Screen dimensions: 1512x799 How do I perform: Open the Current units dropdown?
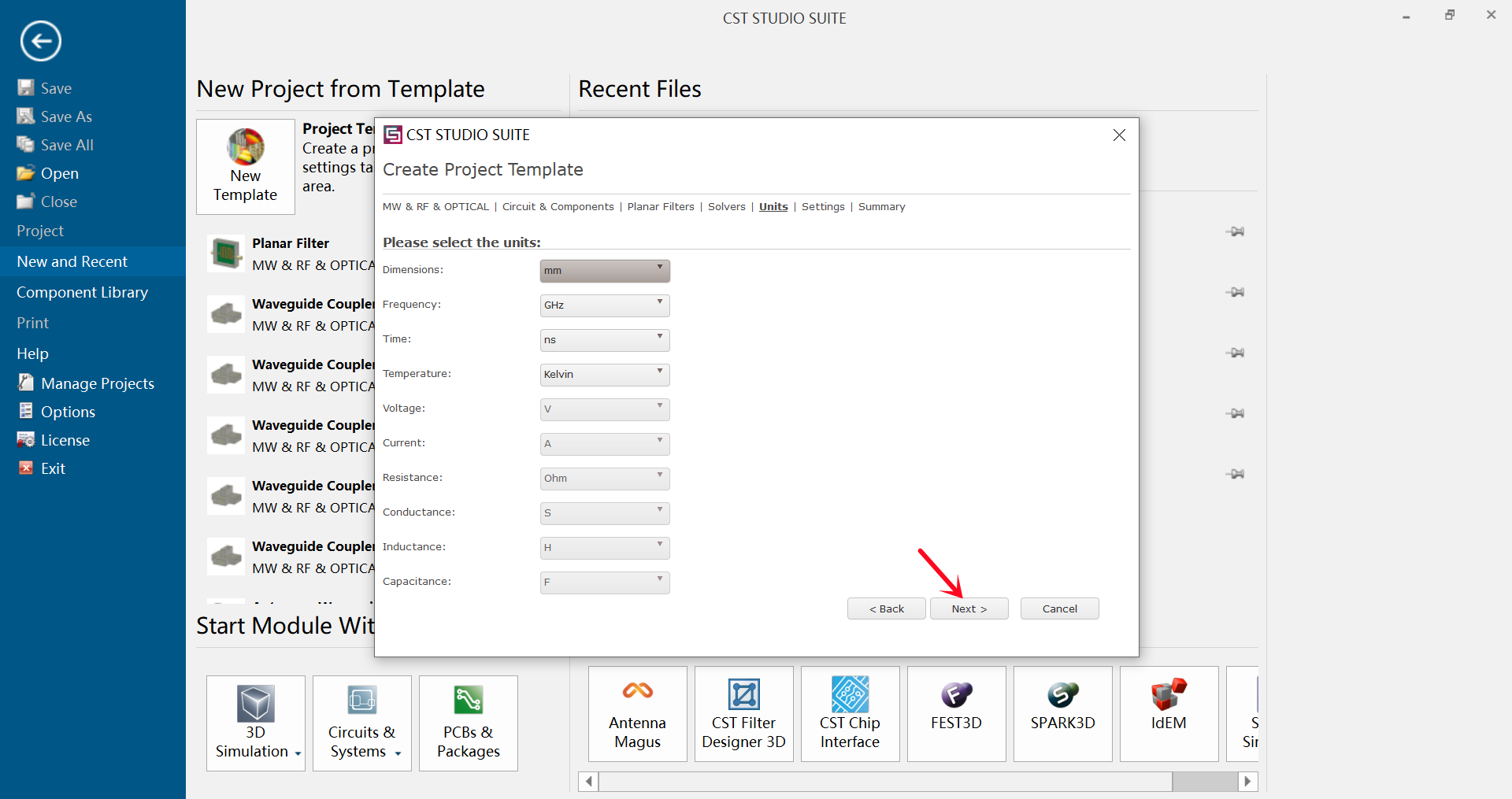605,444
